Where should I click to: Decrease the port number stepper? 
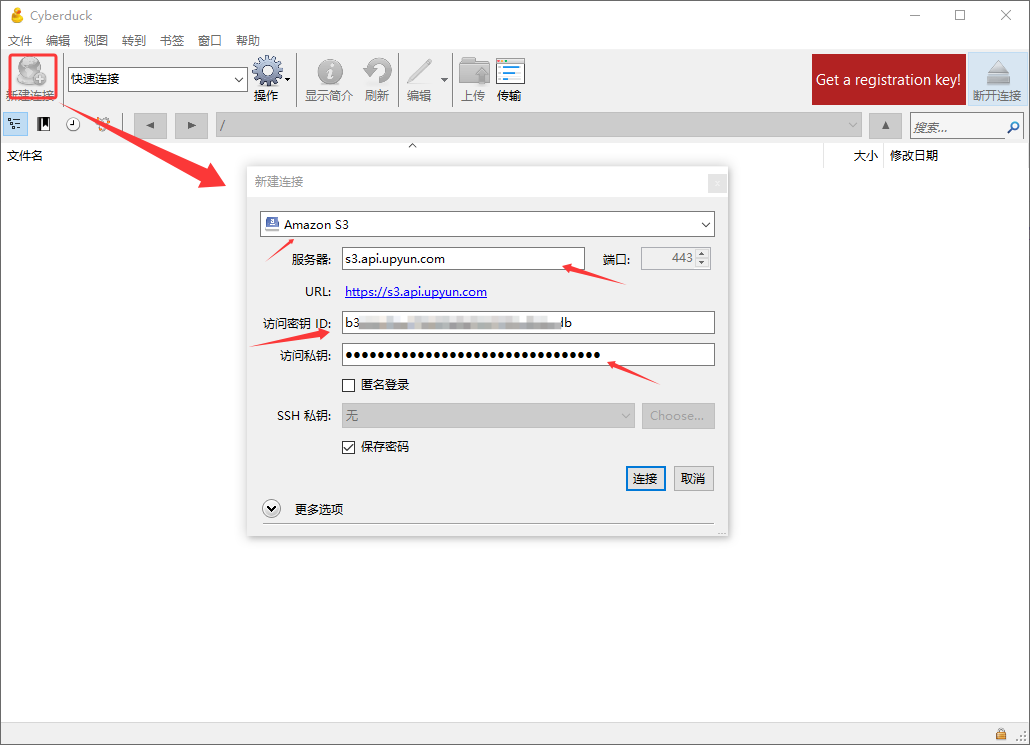coord(702,263)
